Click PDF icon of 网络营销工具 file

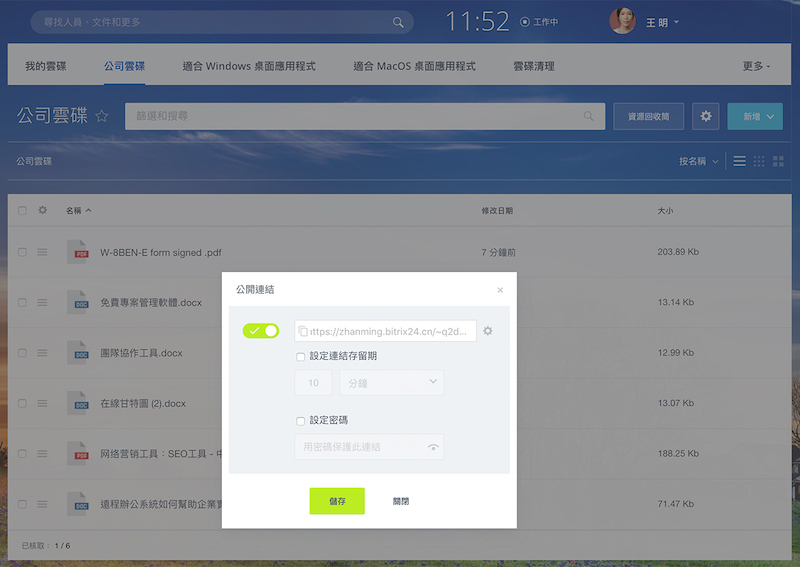[78, 453]
